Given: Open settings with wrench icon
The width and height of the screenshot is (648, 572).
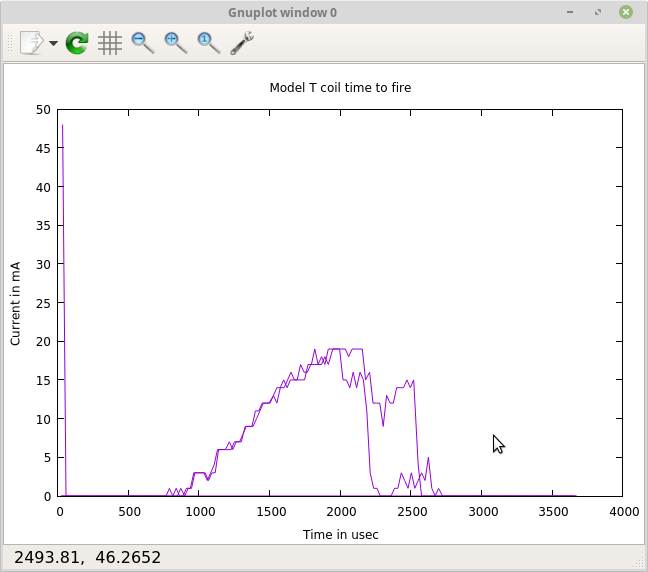Looking at the screenshot, I should coord(242,43).
